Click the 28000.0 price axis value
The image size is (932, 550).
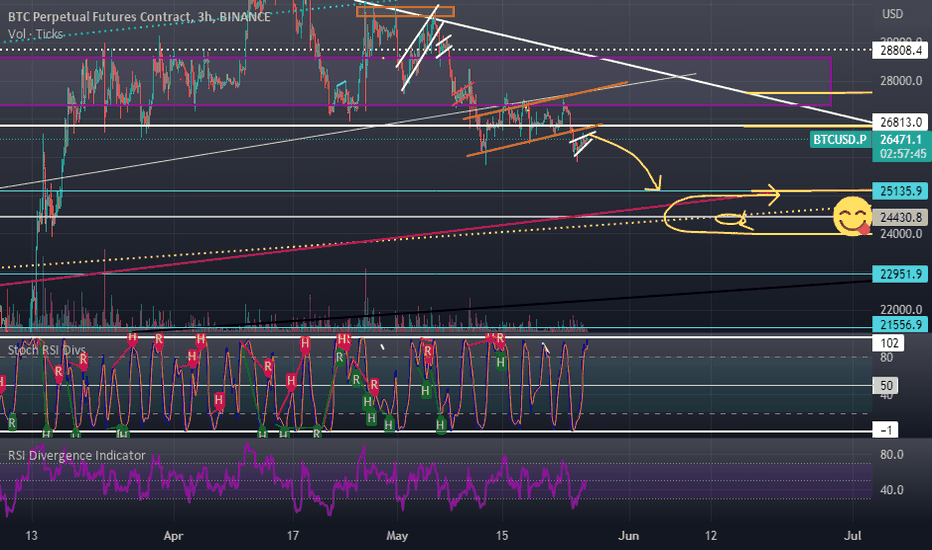[901, 81]
